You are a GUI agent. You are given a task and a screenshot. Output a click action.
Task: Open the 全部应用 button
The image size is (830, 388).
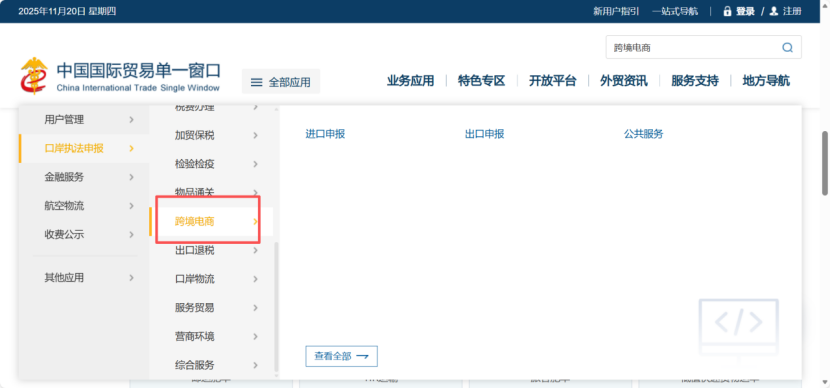[x=281, y=82]
